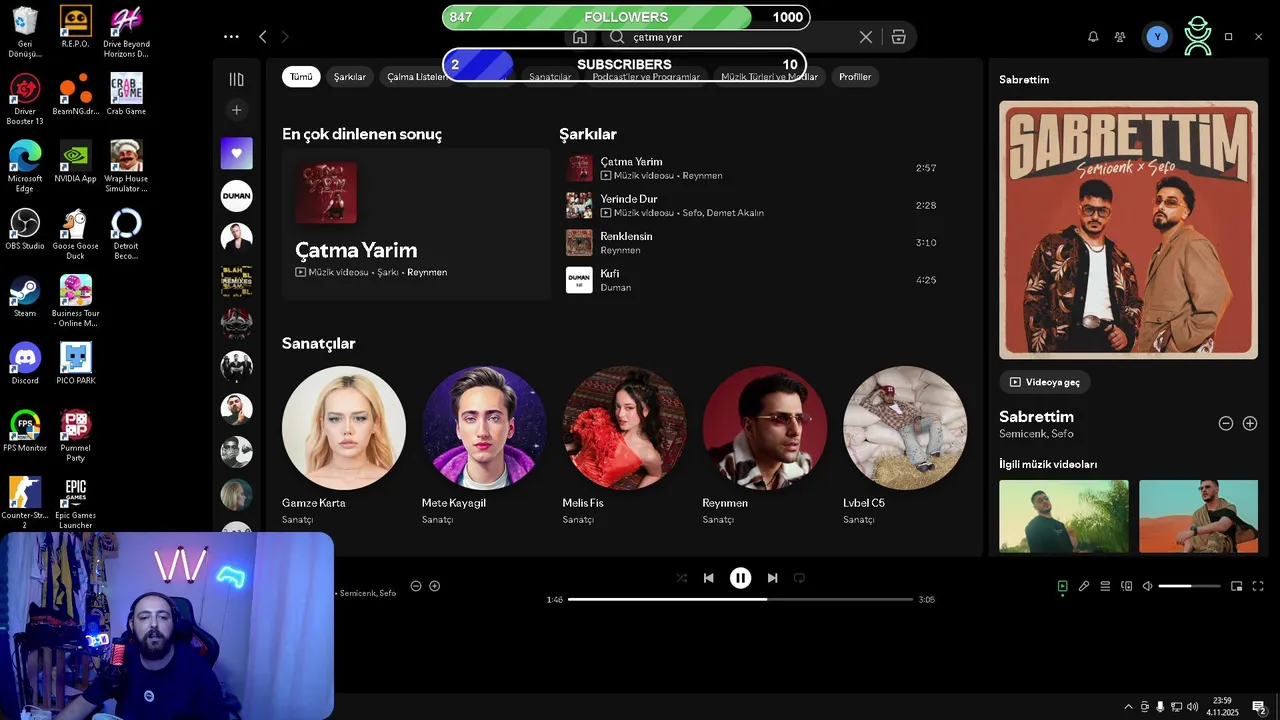The image size is (1280, 720).
Task: Open the Queue icon in player bar
Action: click(1105, 586)
